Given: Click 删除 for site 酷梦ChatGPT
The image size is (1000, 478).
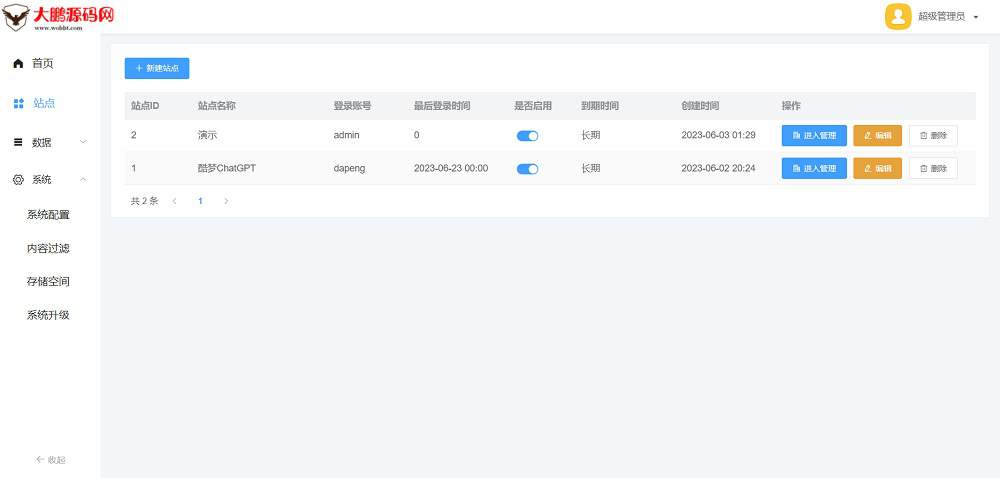Looking at the screenshot, I should [x=933, y=168].
